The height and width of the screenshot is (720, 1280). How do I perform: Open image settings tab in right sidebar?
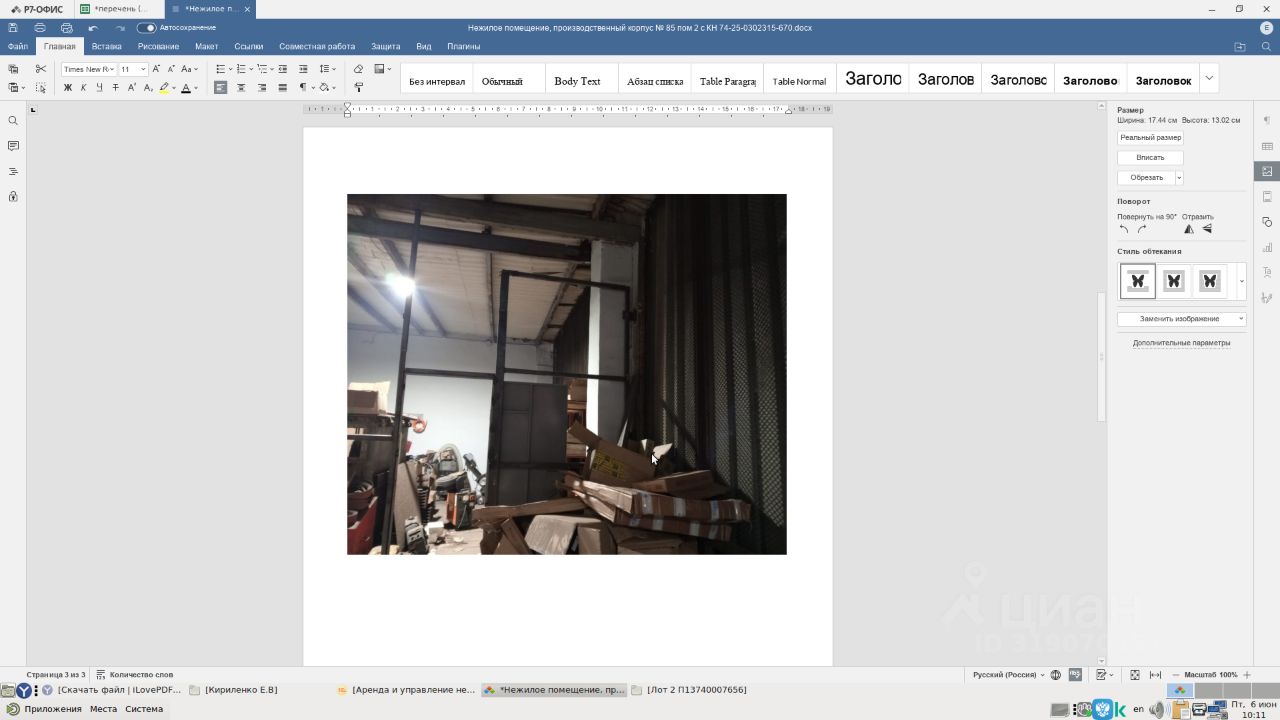(x=1267, y=171)
